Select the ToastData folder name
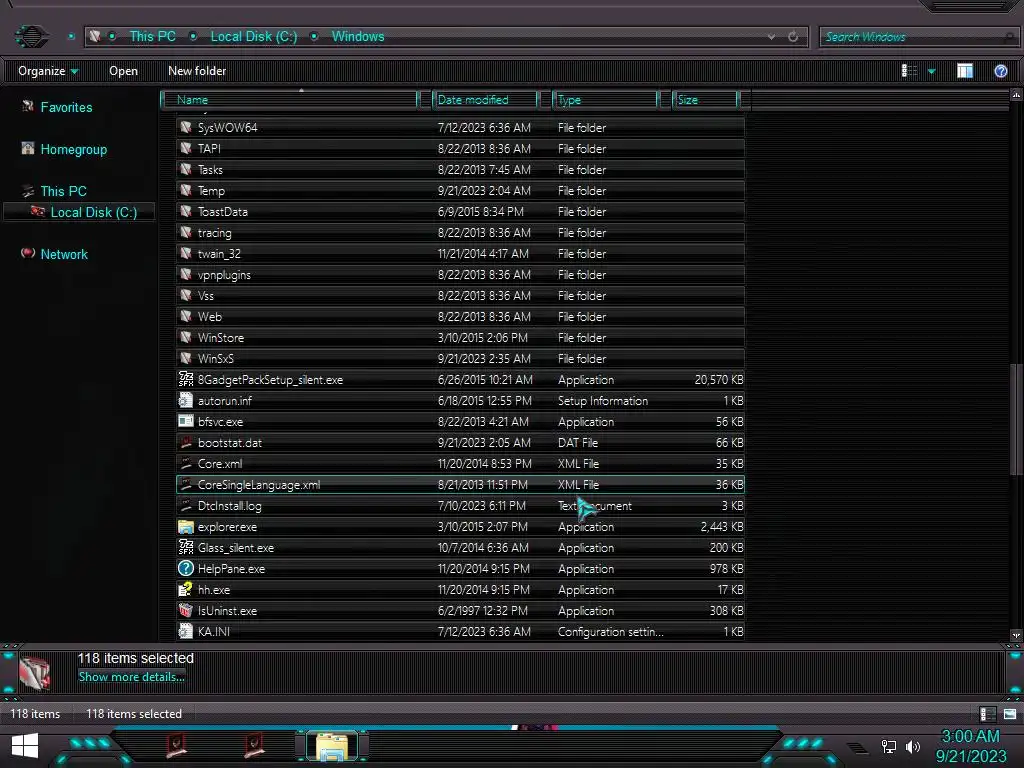This screenshot has height=768, width=1024. click(x=222, y=212)
